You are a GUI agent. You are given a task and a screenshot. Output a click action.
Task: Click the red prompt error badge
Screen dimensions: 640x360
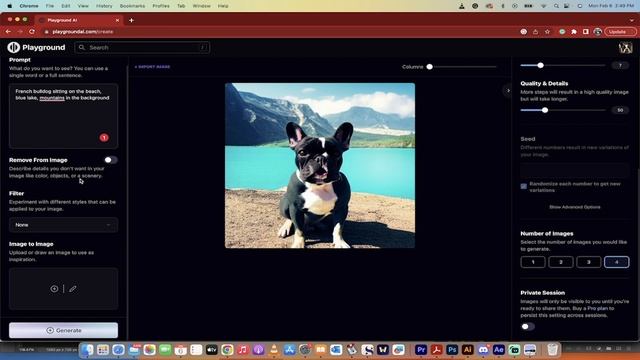click(x=104, y=138)
